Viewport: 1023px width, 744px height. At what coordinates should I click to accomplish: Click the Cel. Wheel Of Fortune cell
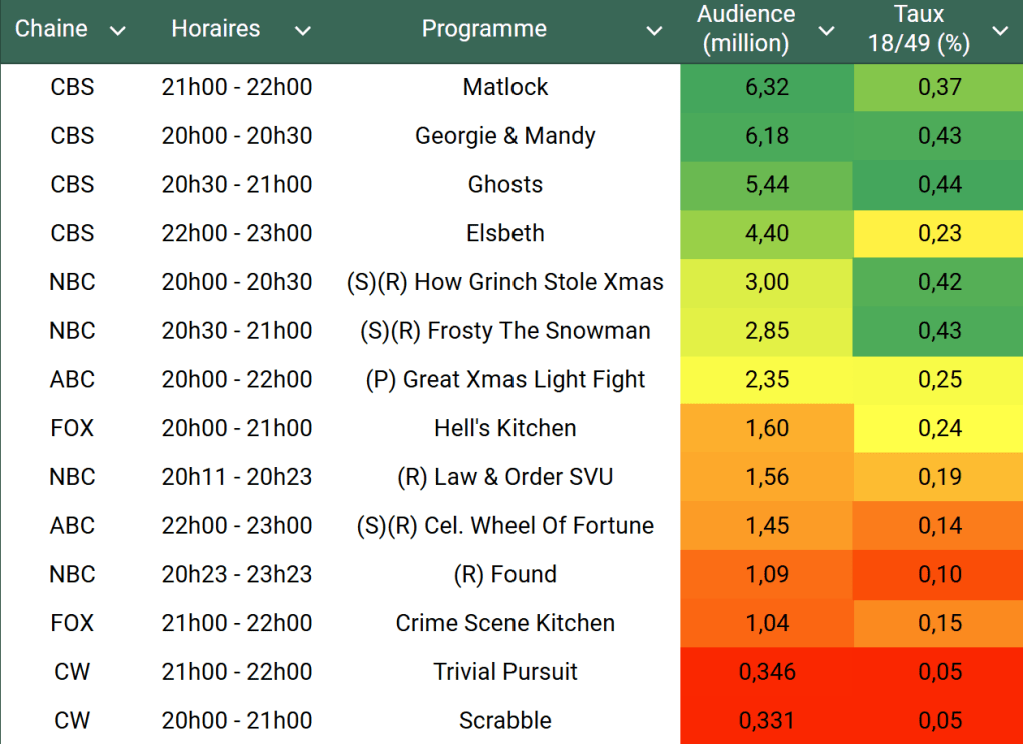[x=505, y=525]
